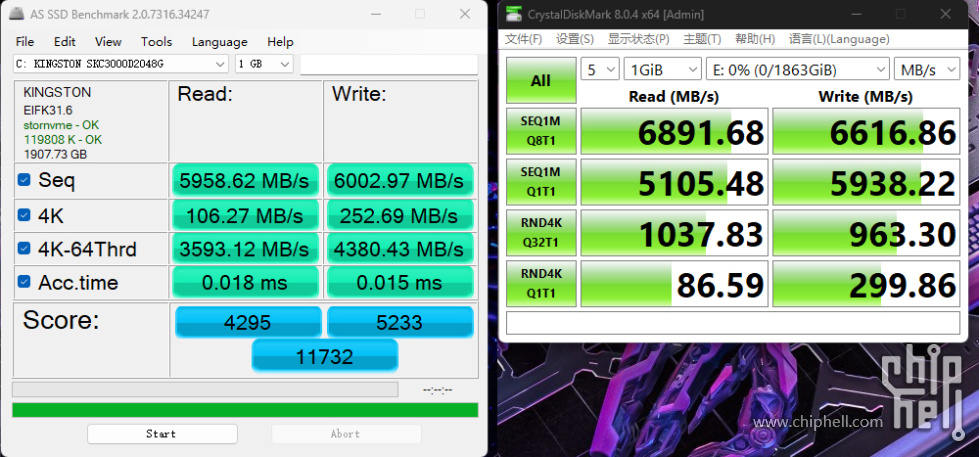Run the RND4K Q1T1 test
Viewport: 979px width, 457px height.
click(540, 284)
